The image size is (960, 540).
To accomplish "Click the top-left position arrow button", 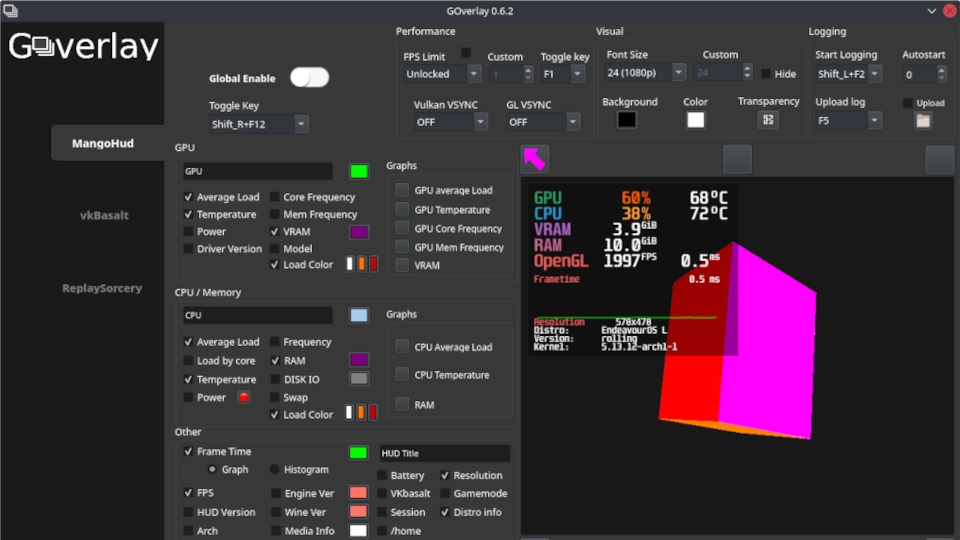I will point(534,159).
